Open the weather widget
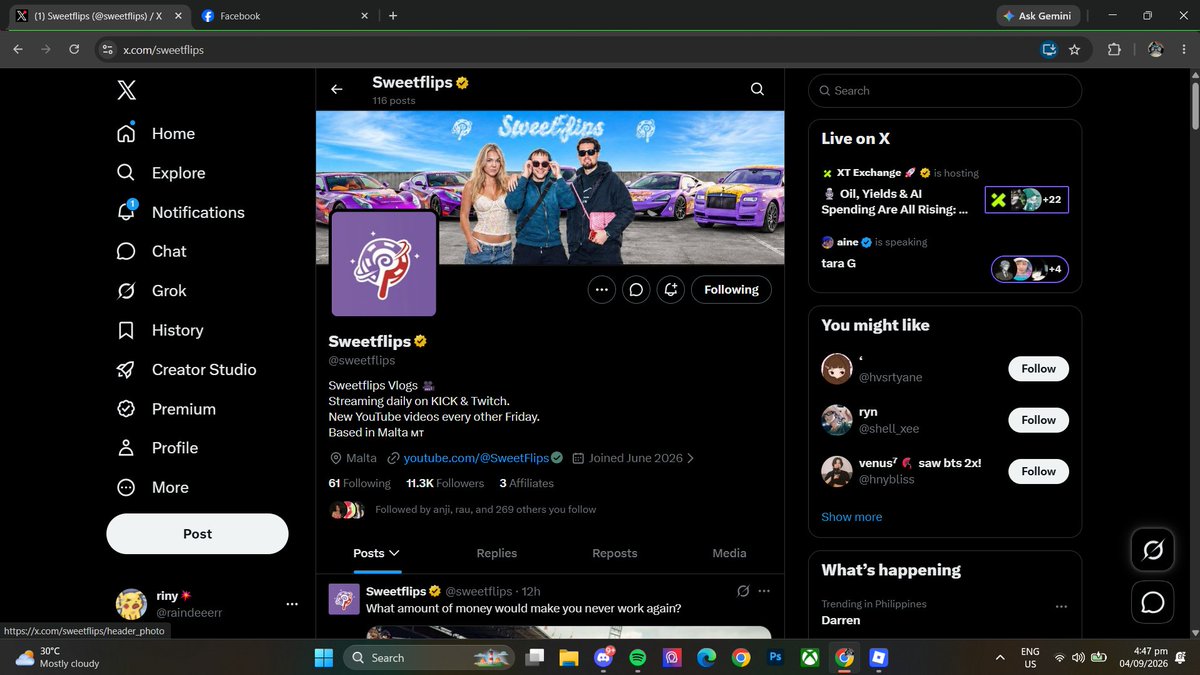The width and height of the screenshot is (1200, 675). coord(58,657)
